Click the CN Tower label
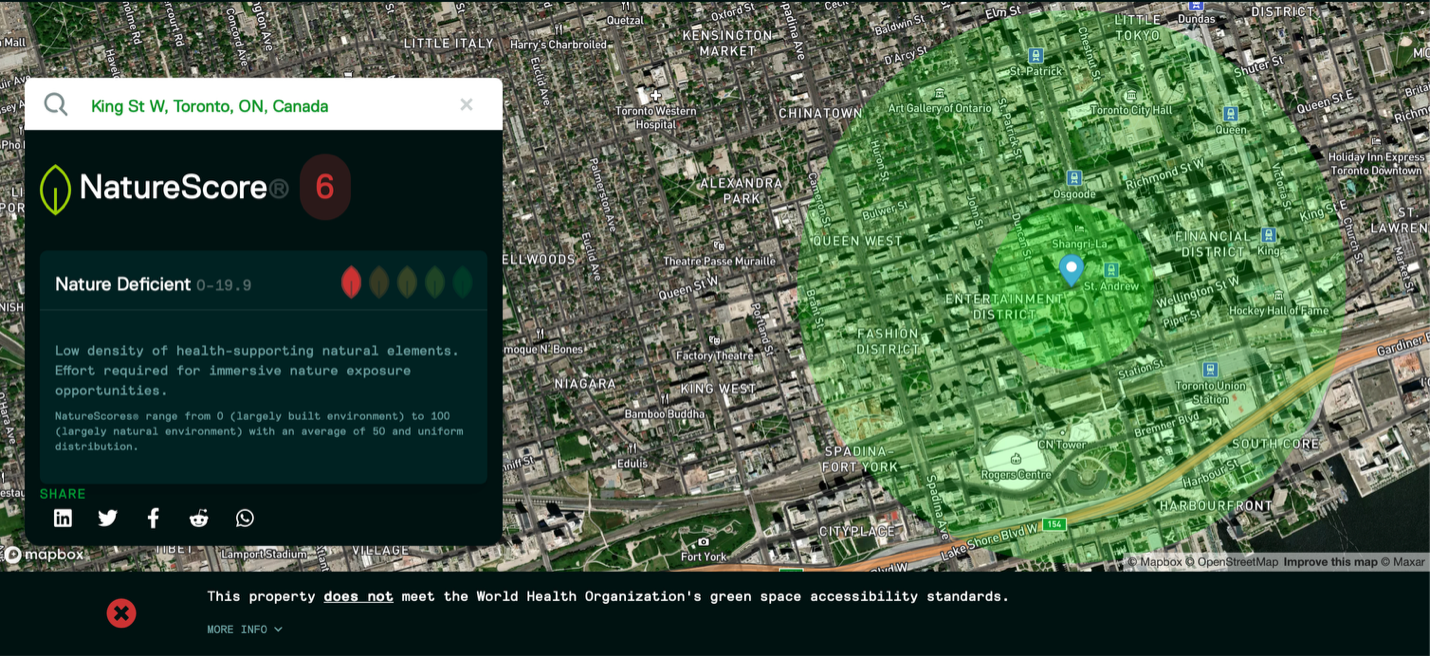The image size is (1430, 660). pos(1062,445)
